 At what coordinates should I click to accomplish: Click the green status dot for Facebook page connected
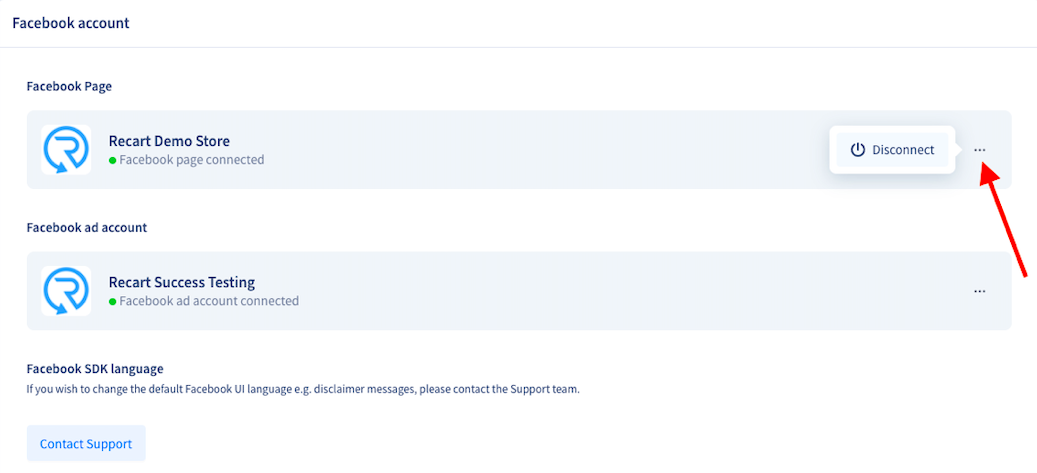click(112, 160)
